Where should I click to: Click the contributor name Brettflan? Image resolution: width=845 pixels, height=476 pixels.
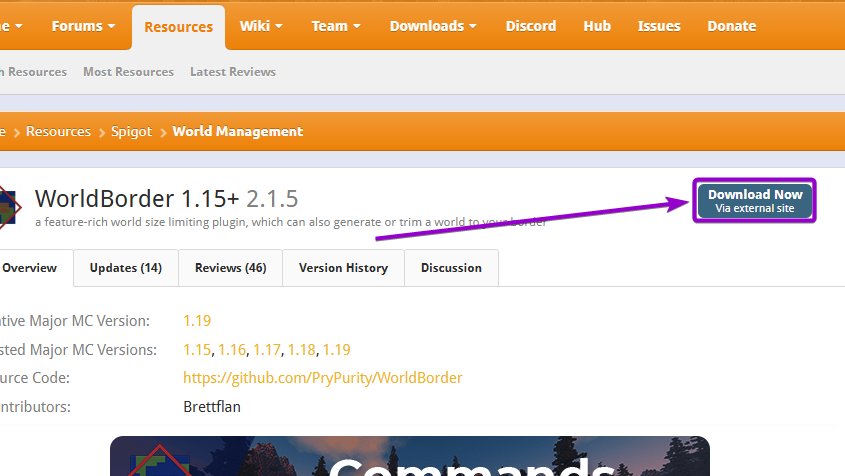point(212,407)
